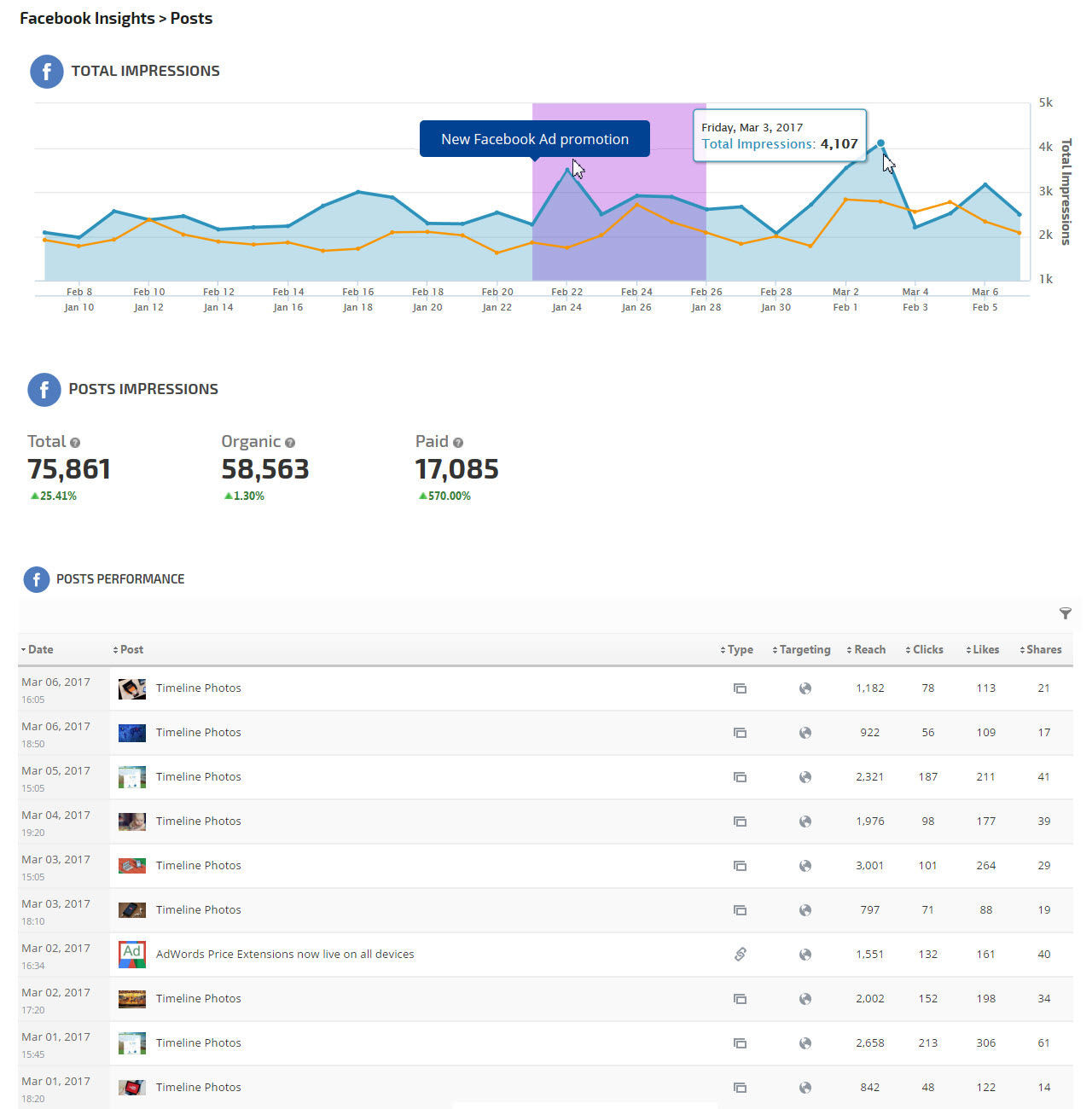Click globe targeting icon for Mar 05 post
Screen dimensions: 1092x1109
[x=804, y=777]
